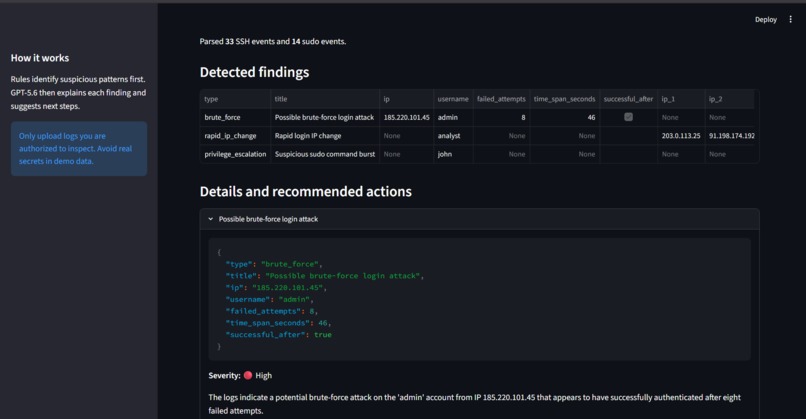Click the "username": "admin" JSON line

pyautogui.click(x=269, y=299)
